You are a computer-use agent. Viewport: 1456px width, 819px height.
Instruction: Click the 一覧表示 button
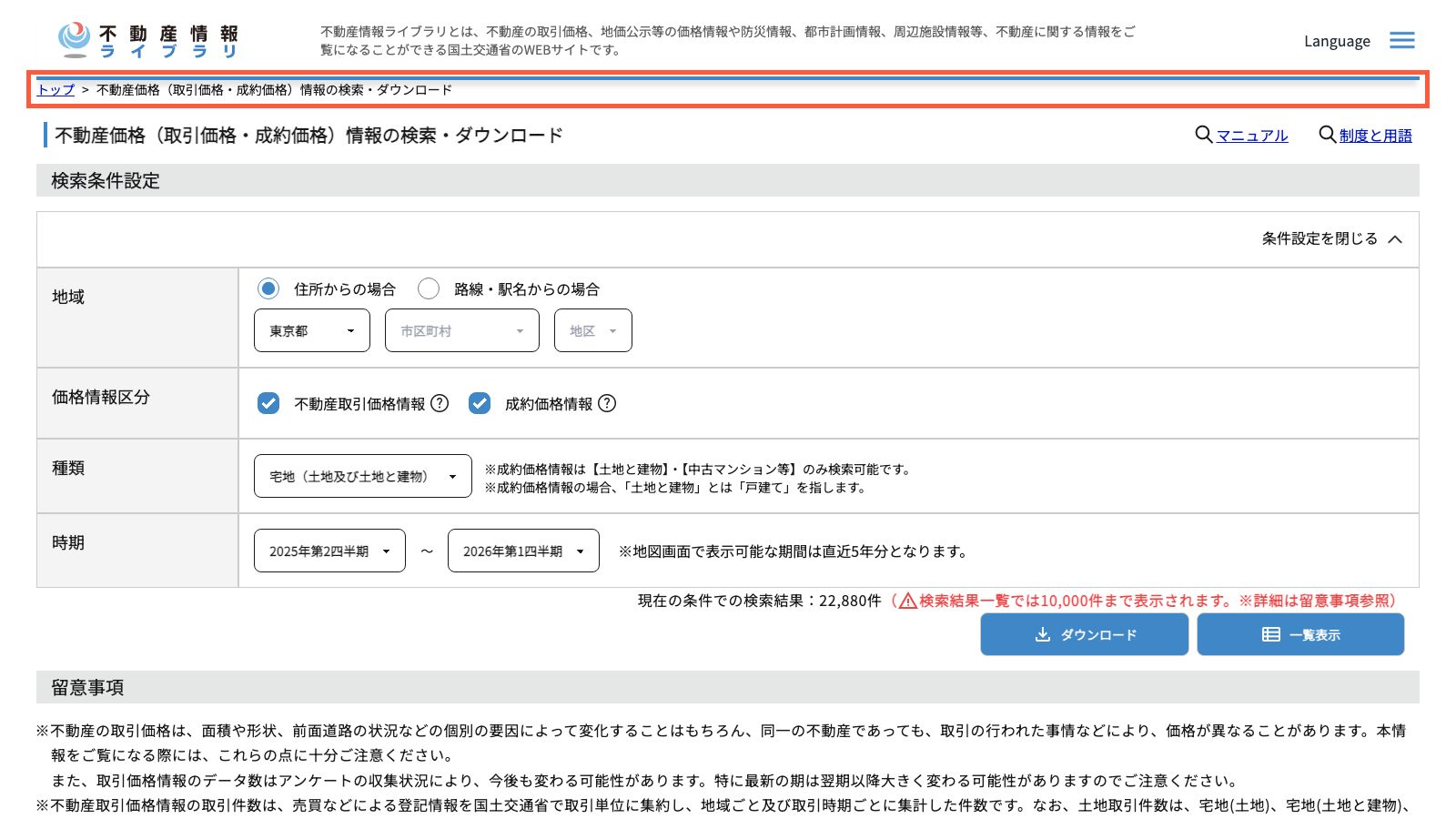tap(1300, 634)
